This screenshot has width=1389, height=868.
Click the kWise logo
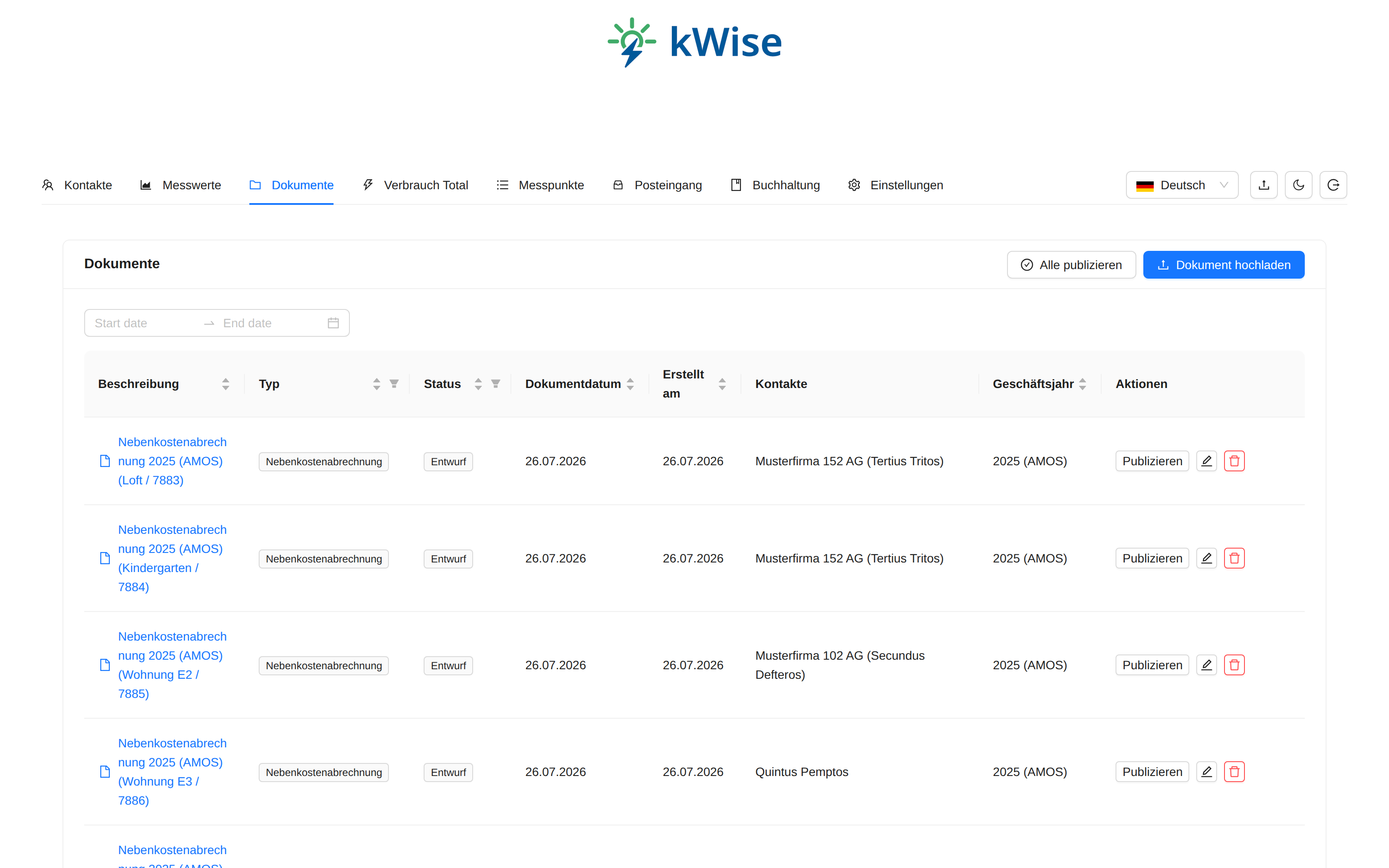pos(694,42)
